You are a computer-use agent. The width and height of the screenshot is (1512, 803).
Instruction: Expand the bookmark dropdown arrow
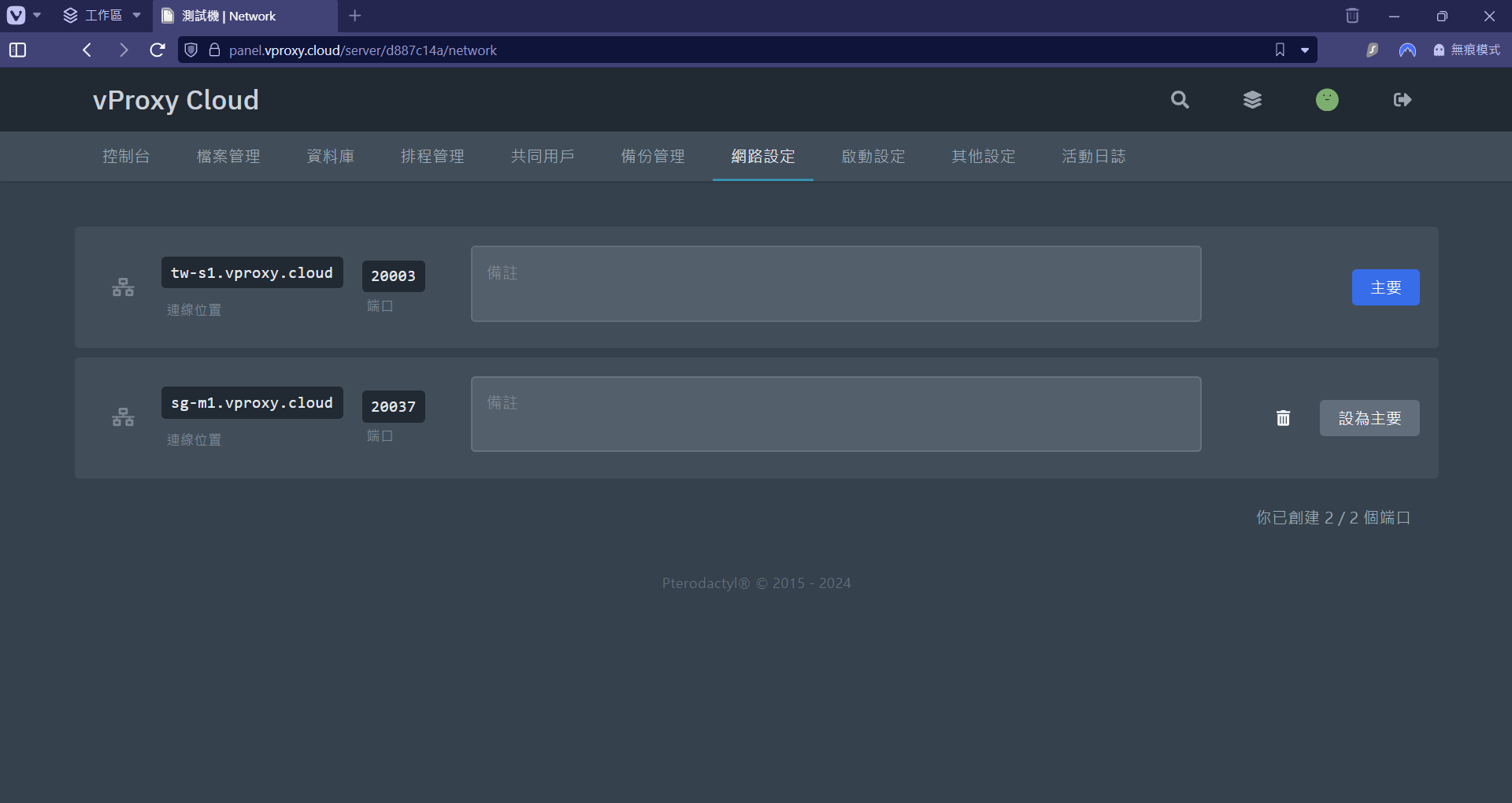tap(1305, 50)
